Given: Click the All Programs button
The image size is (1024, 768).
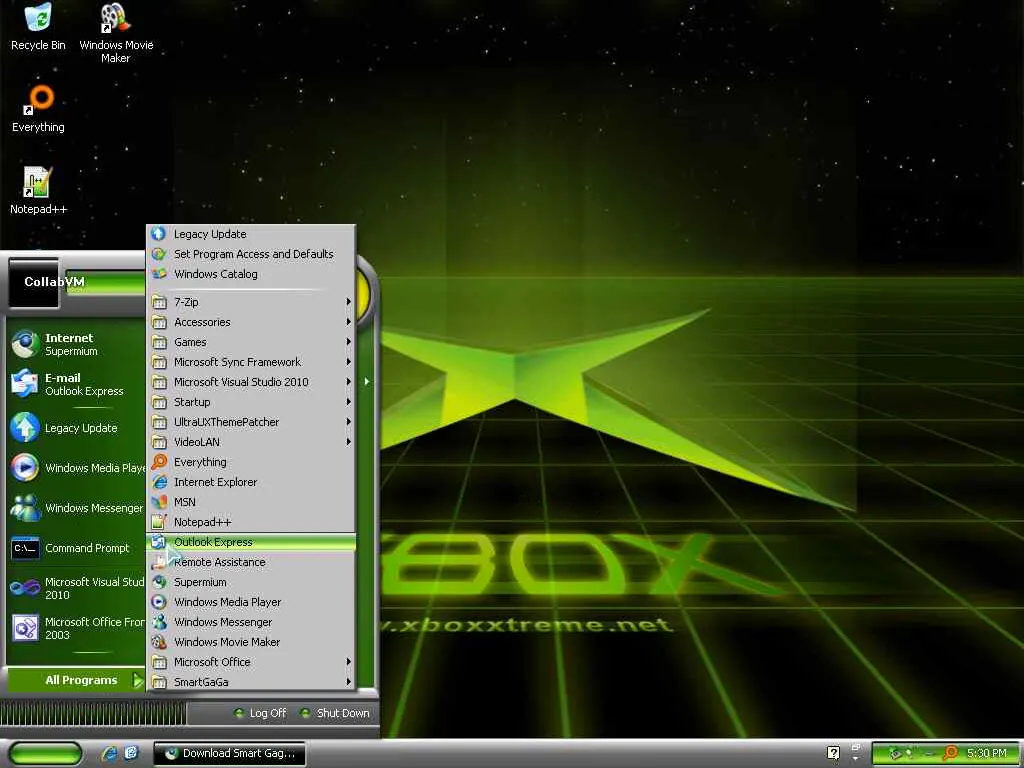Looking at the screenshot, I should pyautogui.click(x=76, y=680).
